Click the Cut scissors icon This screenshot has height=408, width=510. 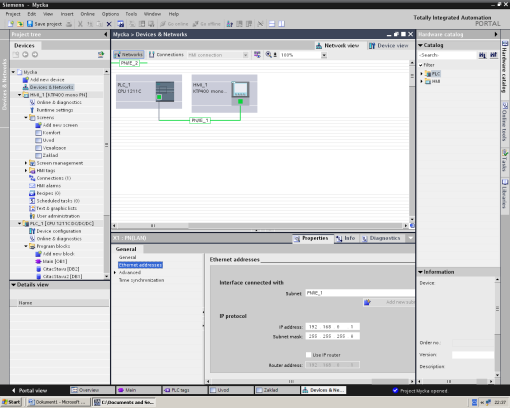tap(80, 24)
